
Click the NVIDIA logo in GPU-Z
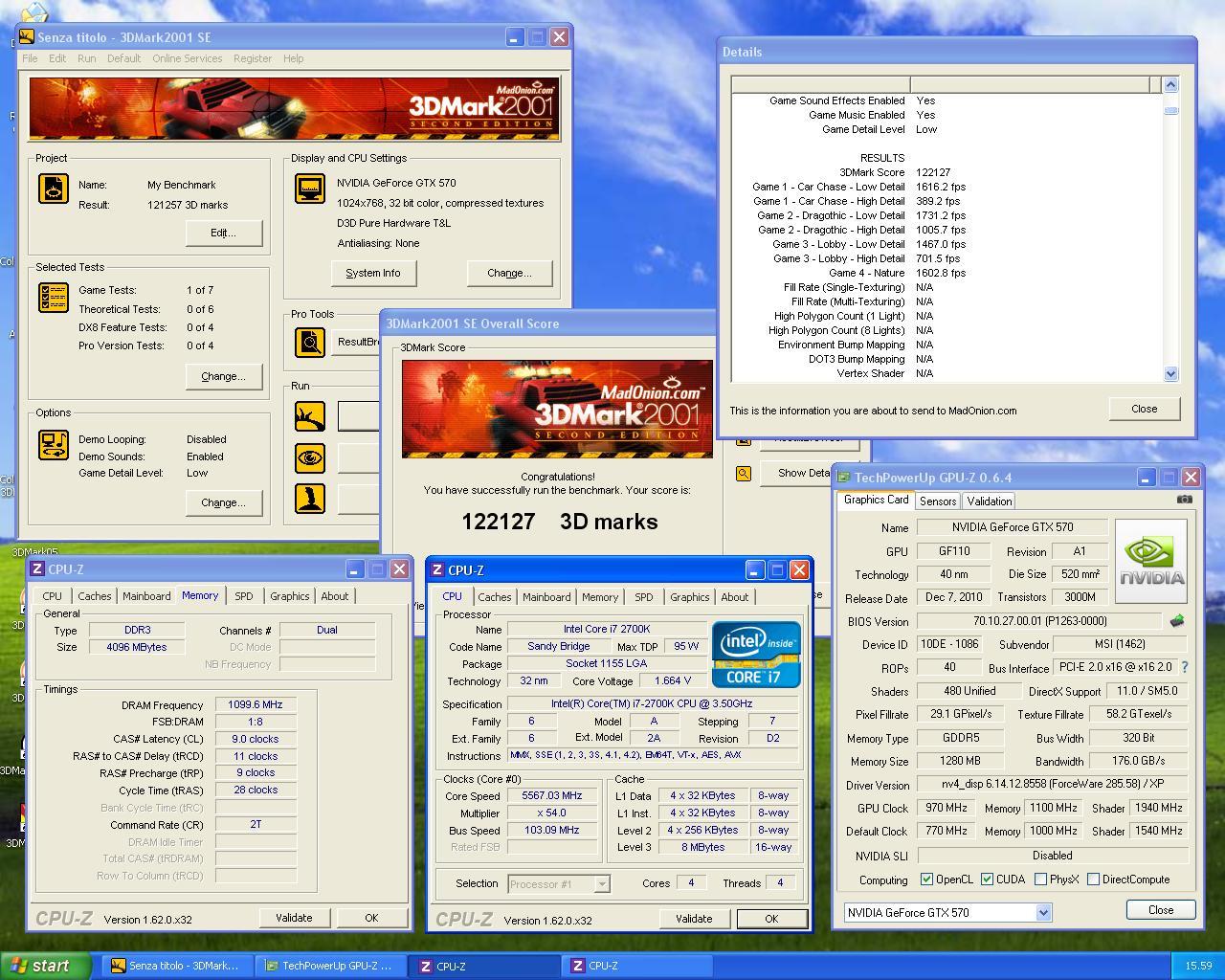1151,561
